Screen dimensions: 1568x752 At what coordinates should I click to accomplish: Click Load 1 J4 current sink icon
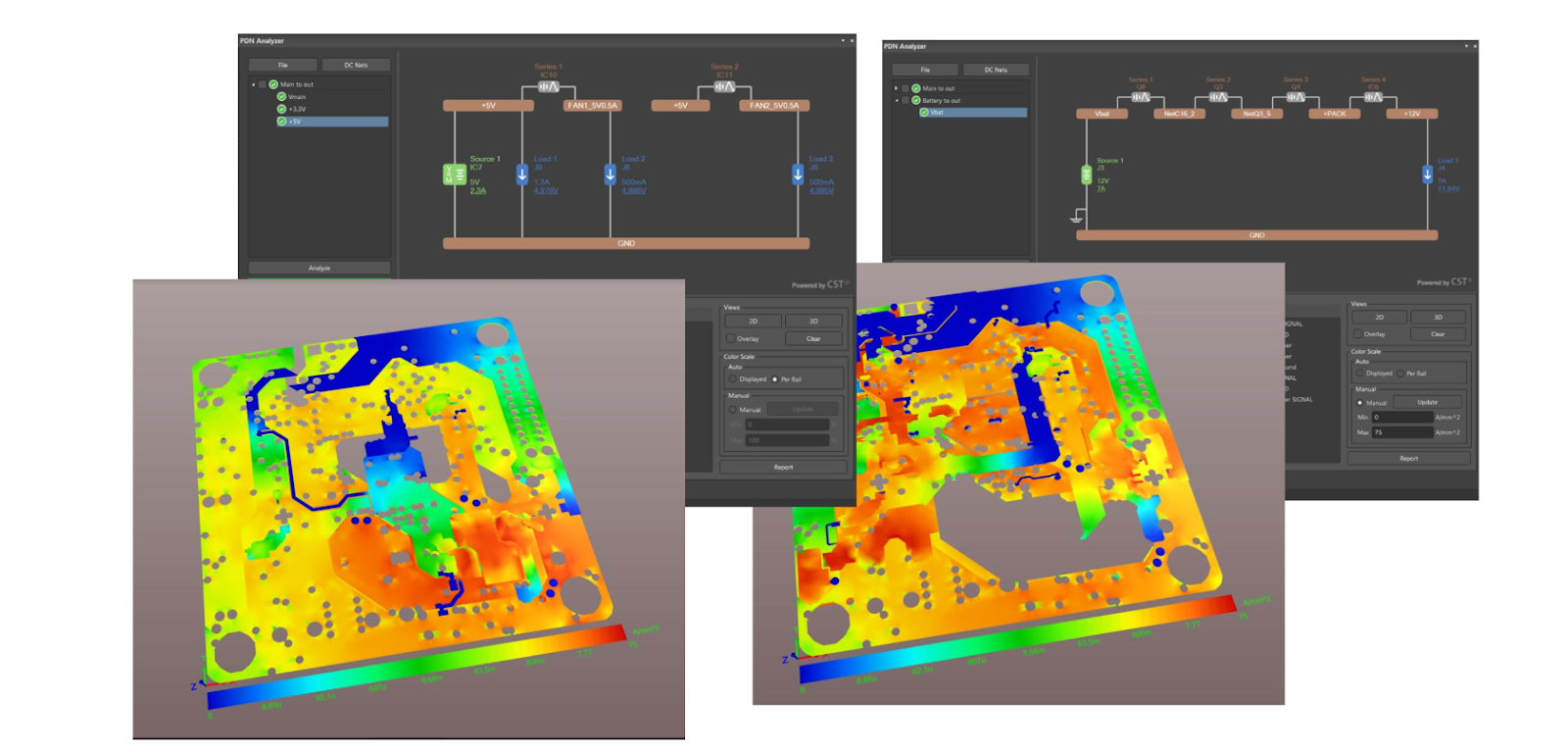1427,175
